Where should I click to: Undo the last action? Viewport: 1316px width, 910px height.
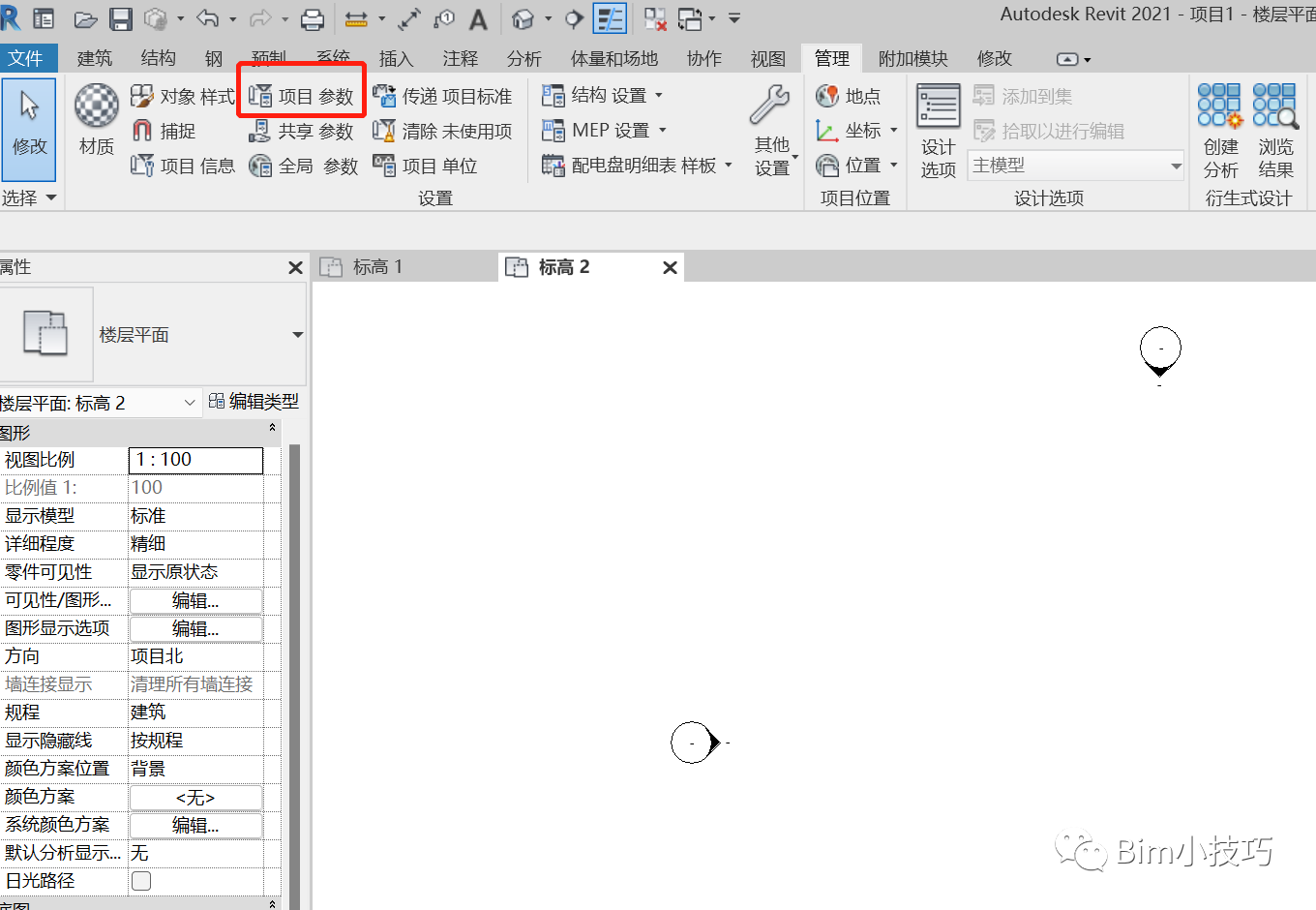coord(208,18)
